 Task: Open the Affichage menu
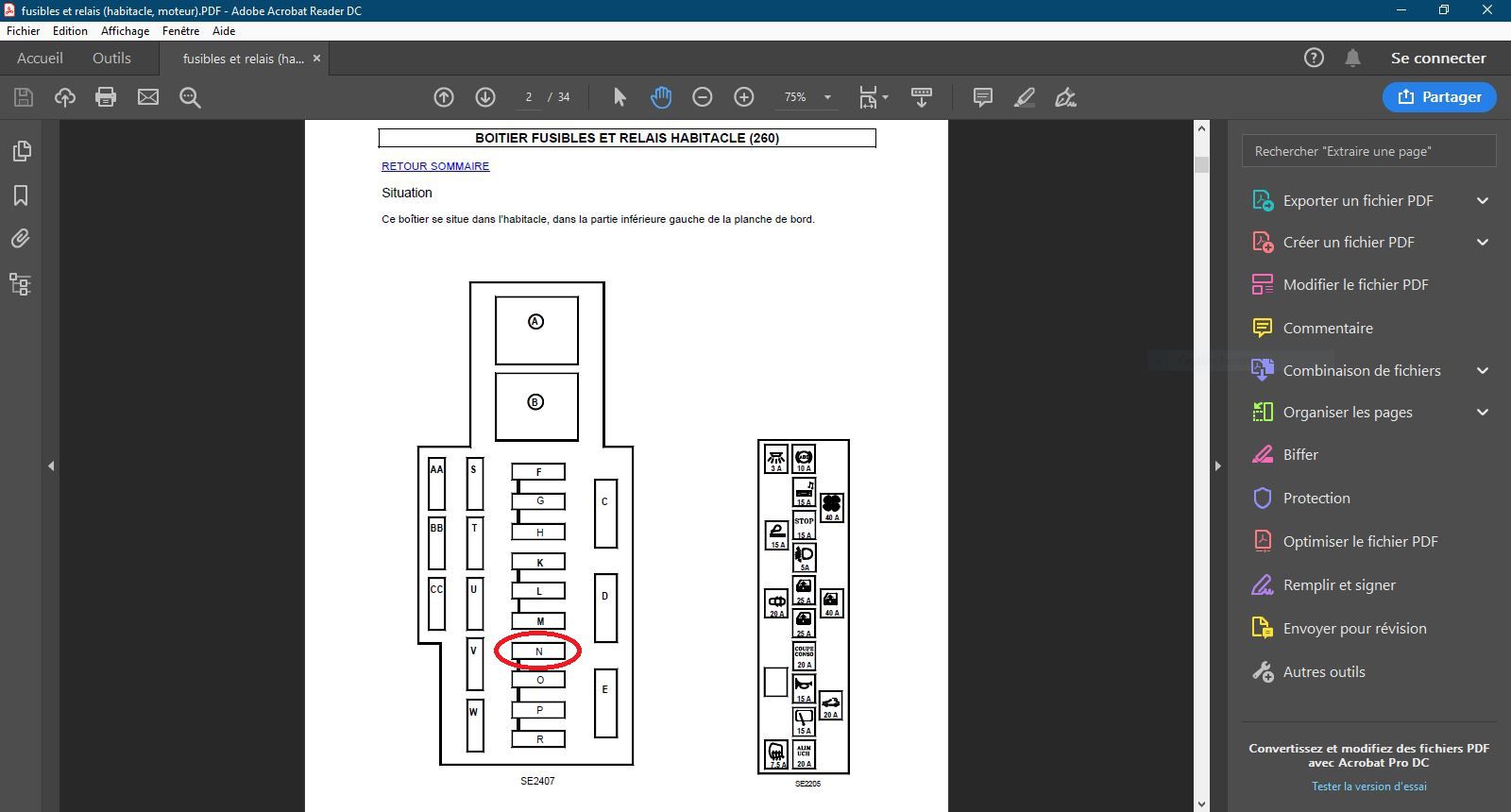[125, 30]
